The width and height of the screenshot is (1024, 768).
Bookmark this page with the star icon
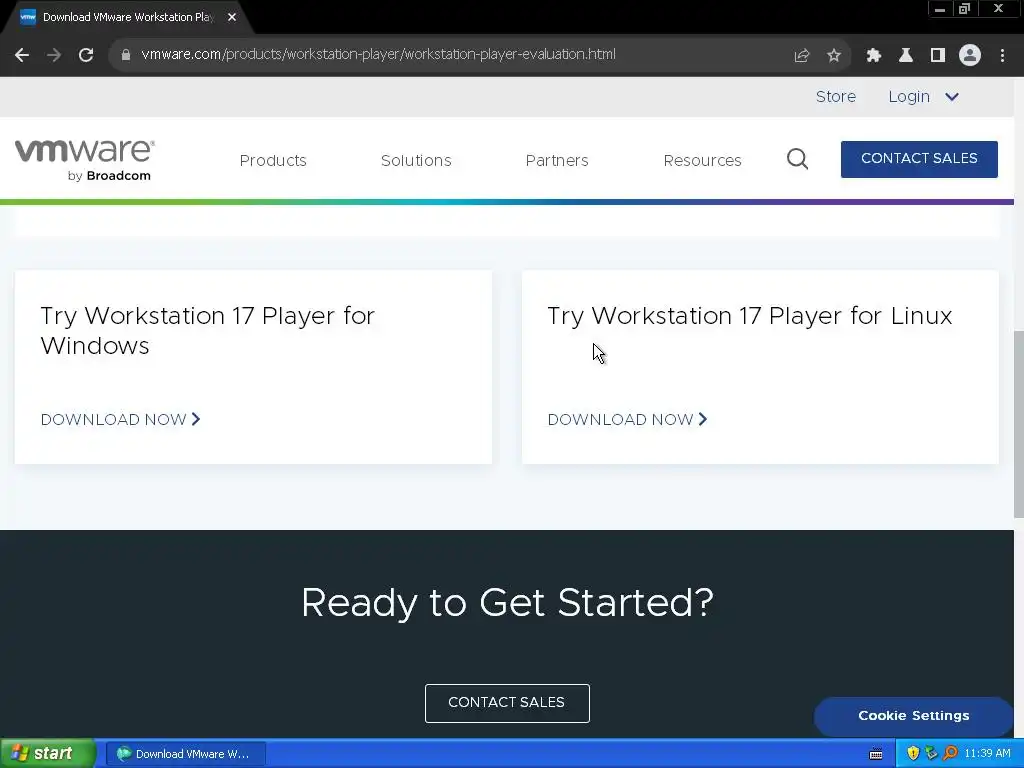click(833, 56)
